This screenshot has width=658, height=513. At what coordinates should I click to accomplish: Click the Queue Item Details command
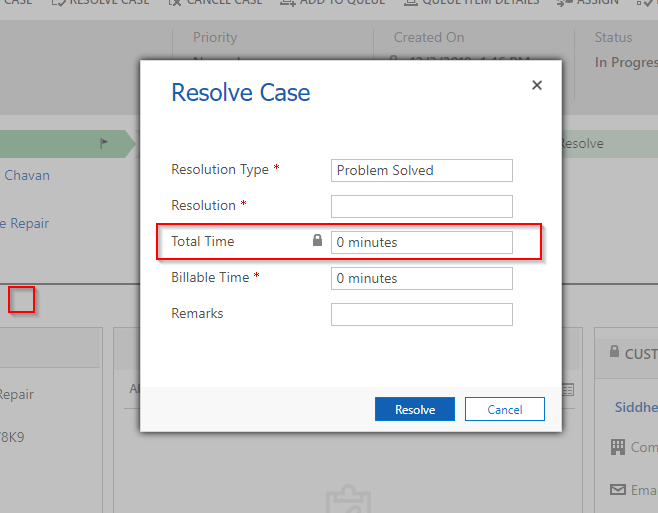(471, 3)
